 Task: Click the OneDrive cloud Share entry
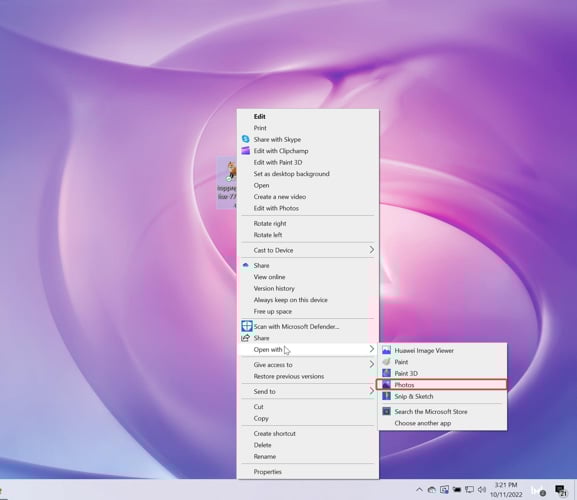tap(308, 265)
